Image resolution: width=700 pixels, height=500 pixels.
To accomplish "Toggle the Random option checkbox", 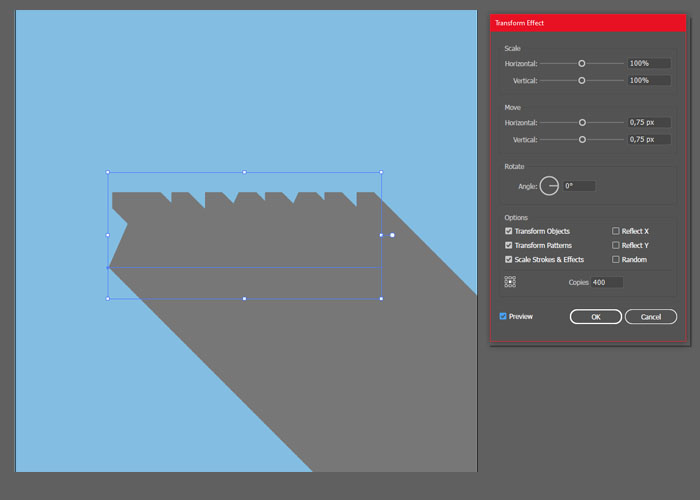I will 616,259.
